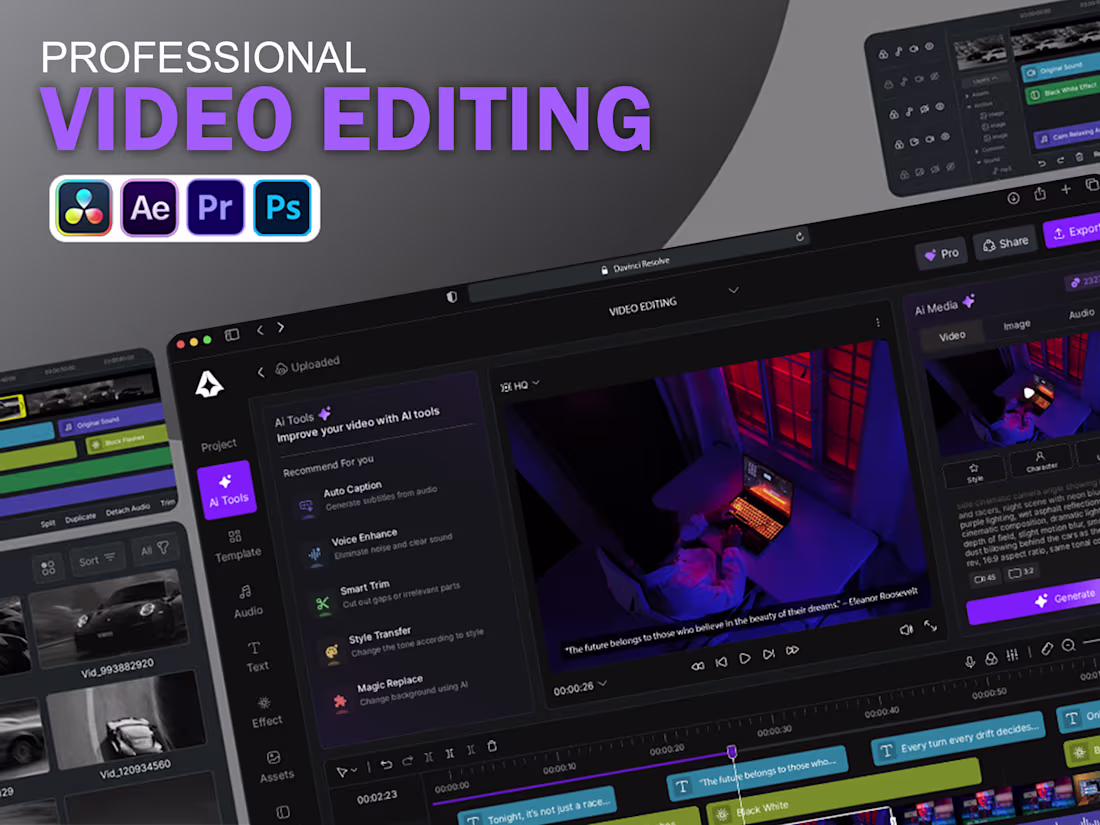Screen dimensions: 1100x825
Task: Select 'Every turn every drift decides' text clip
Action: click(958, 739)
